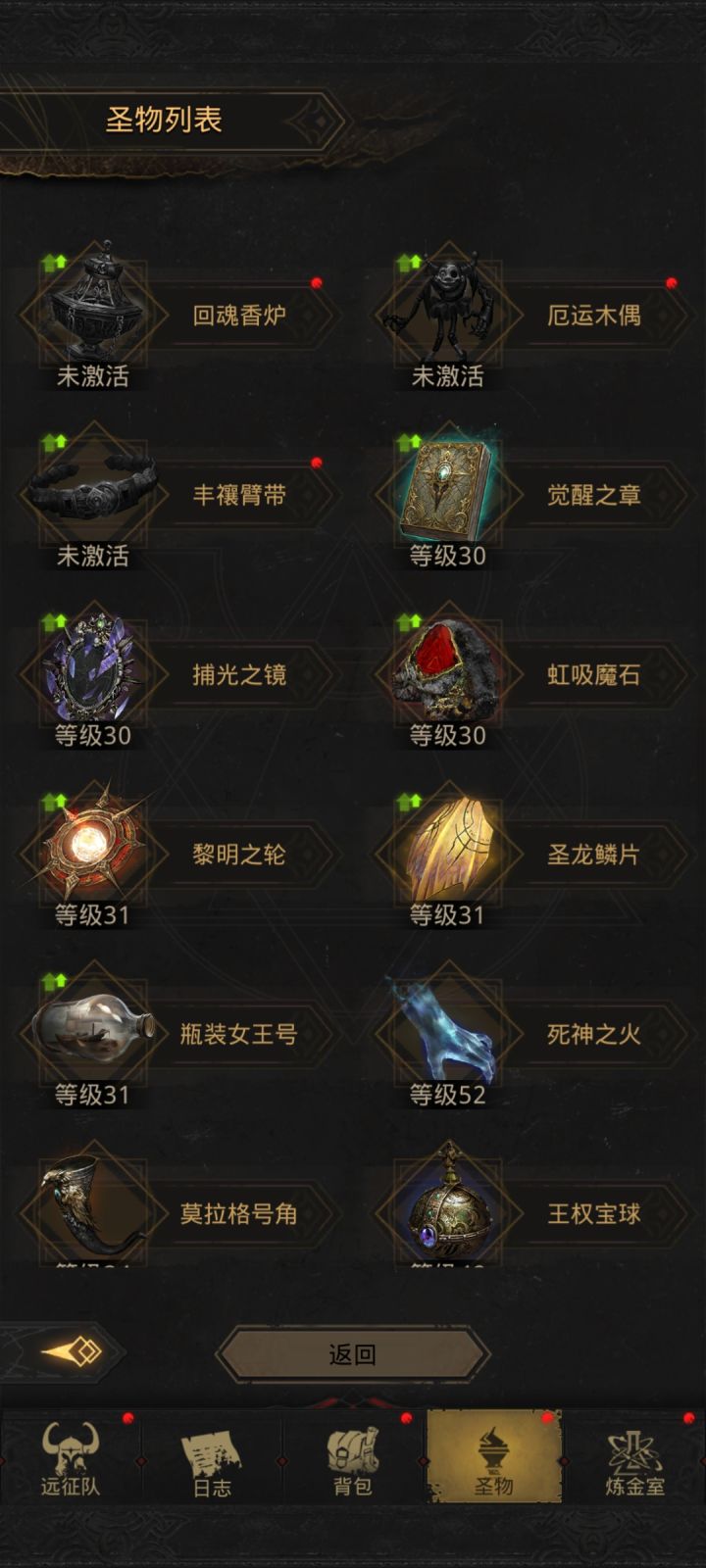The height and width of the screenshot is (1568, 706).
Task: Tap the golden arrow collapse button
Action: [x=72, y=1352]
